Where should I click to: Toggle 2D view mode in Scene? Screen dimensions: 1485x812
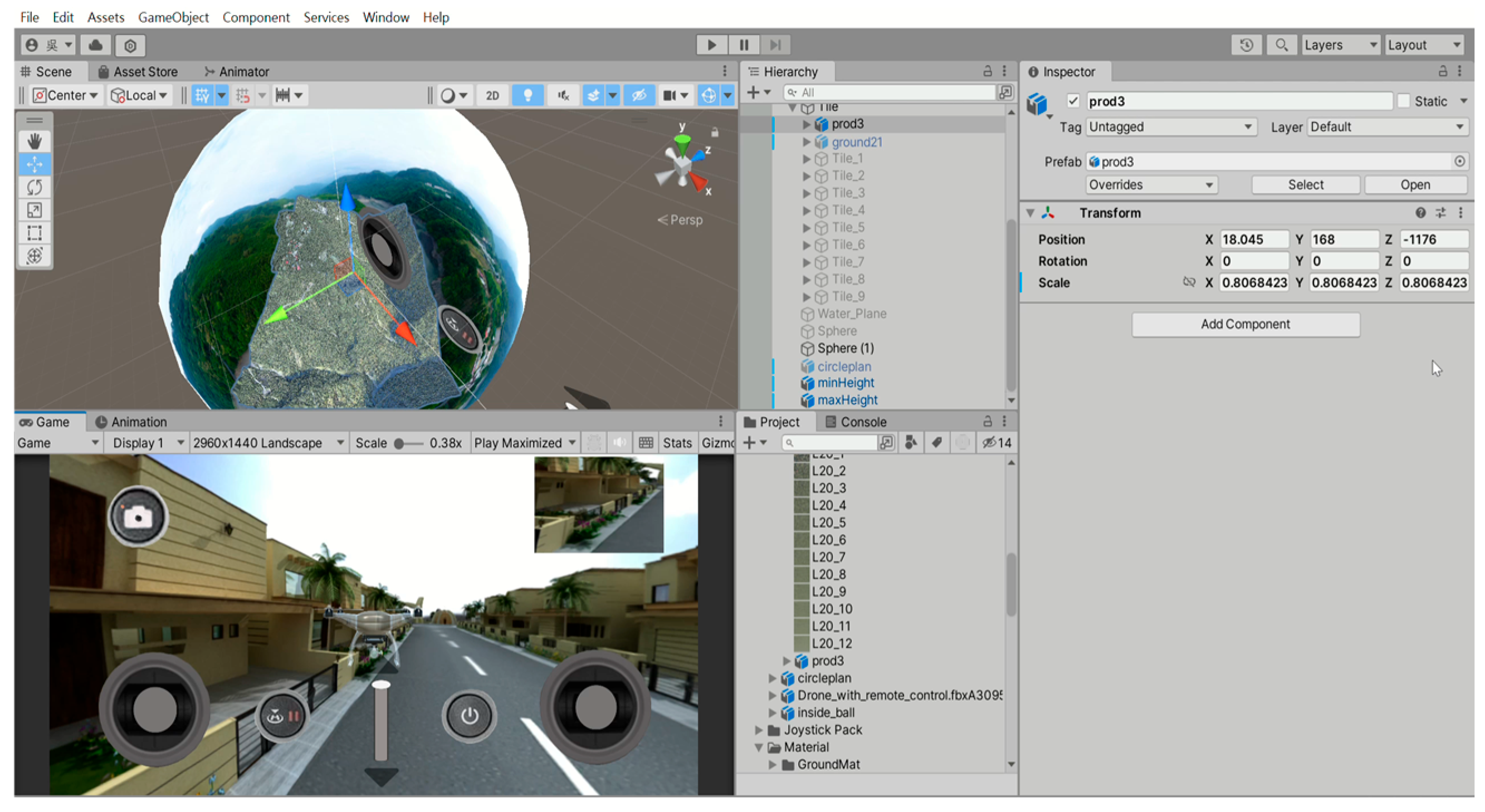click(492, 95)
